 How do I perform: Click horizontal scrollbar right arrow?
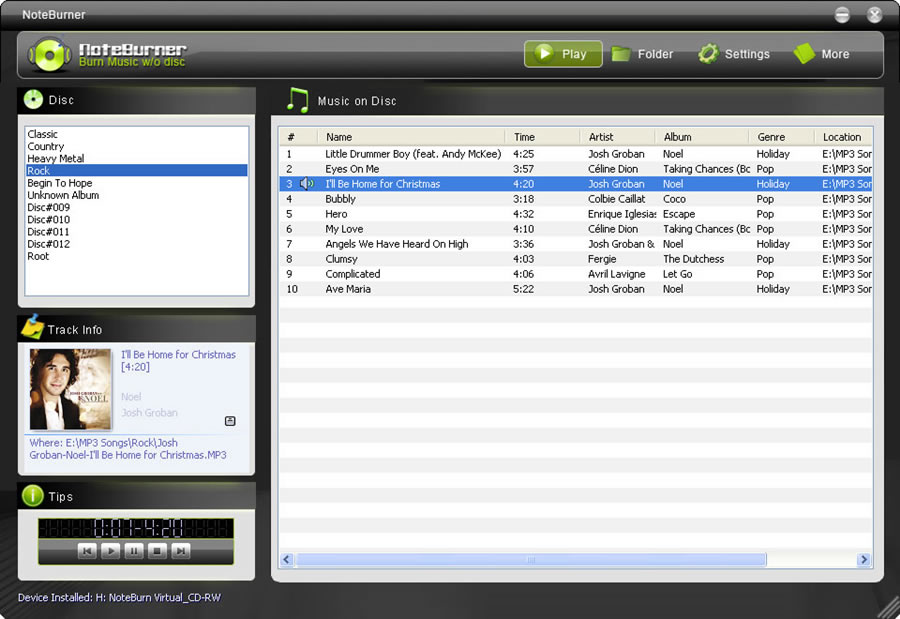(x=863, y=559)
